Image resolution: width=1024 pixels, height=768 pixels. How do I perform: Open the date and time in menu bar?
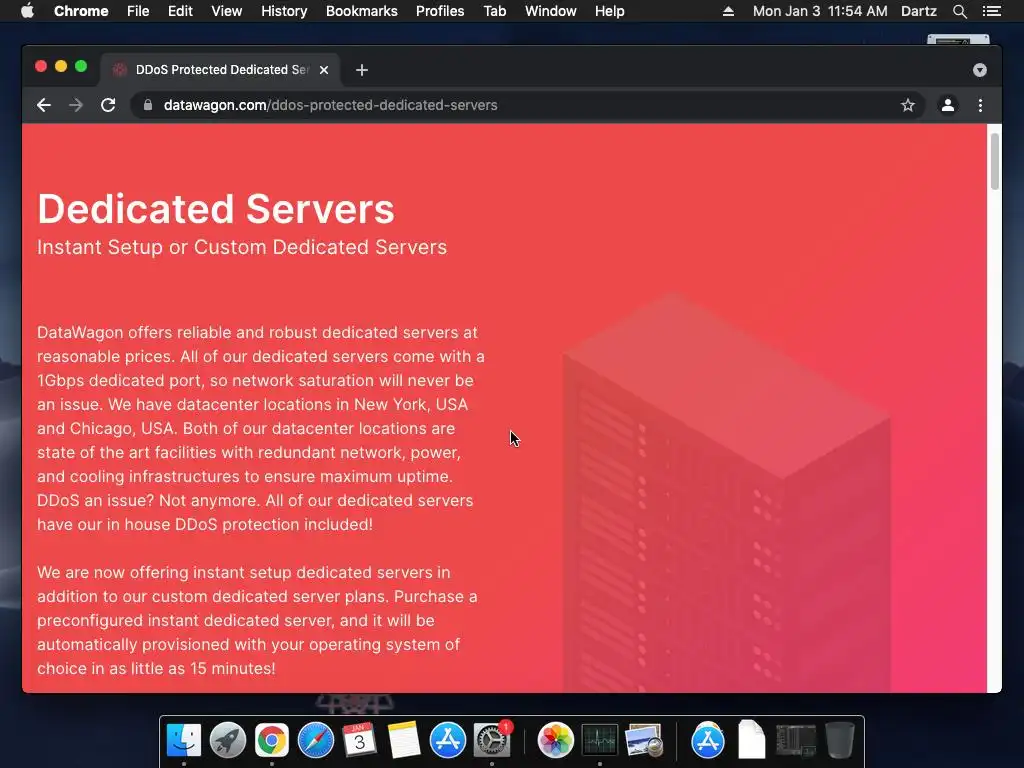(820, 11)
